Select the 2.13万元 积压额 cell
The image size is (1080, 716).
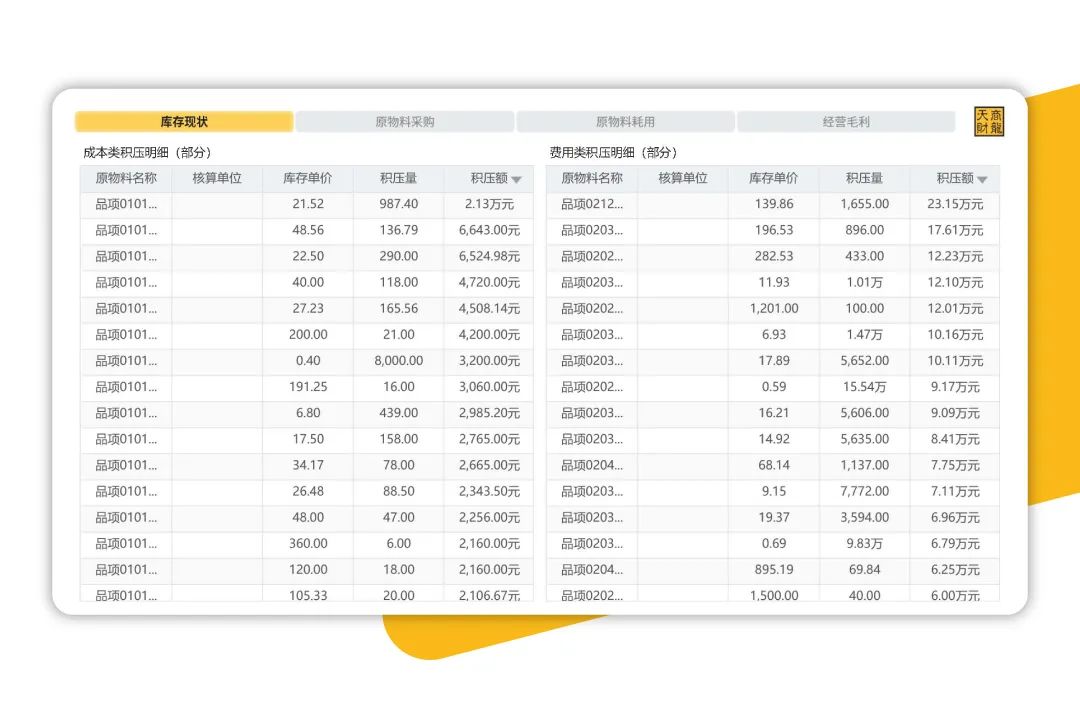(490, 204)
